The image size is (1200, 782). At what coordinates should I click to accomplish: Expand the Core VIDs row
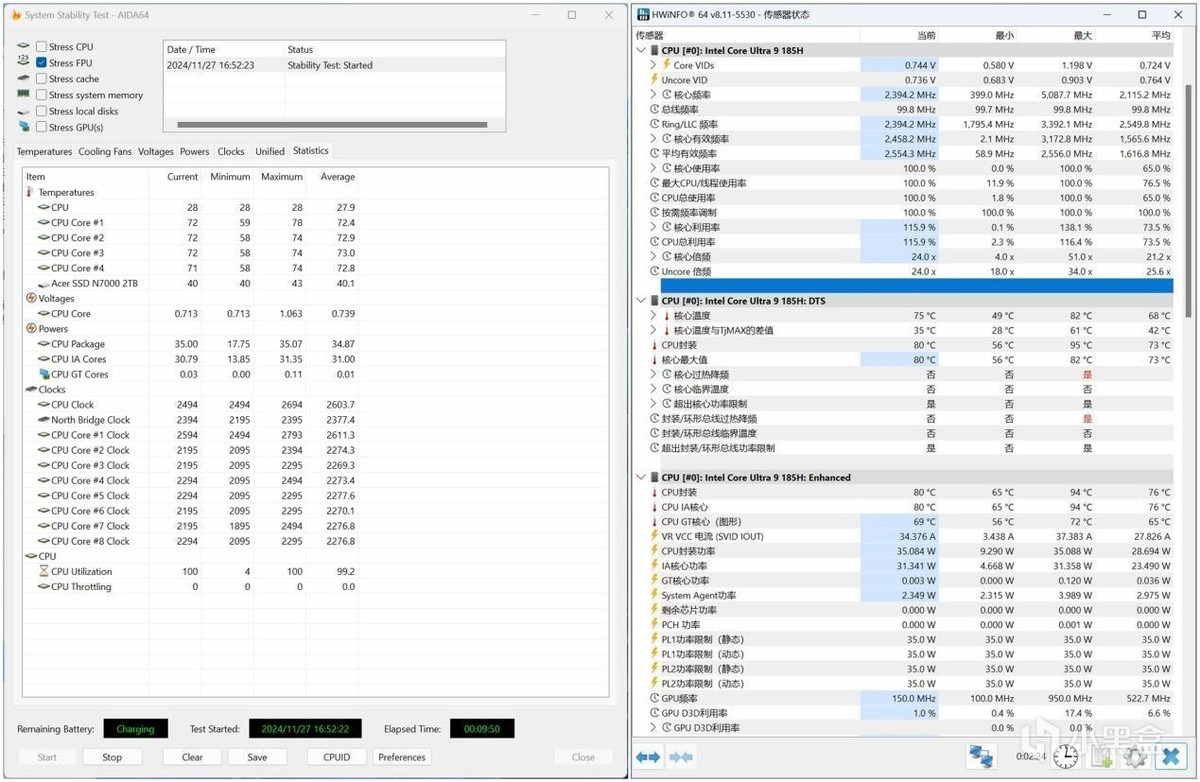[x=654, y=65]
